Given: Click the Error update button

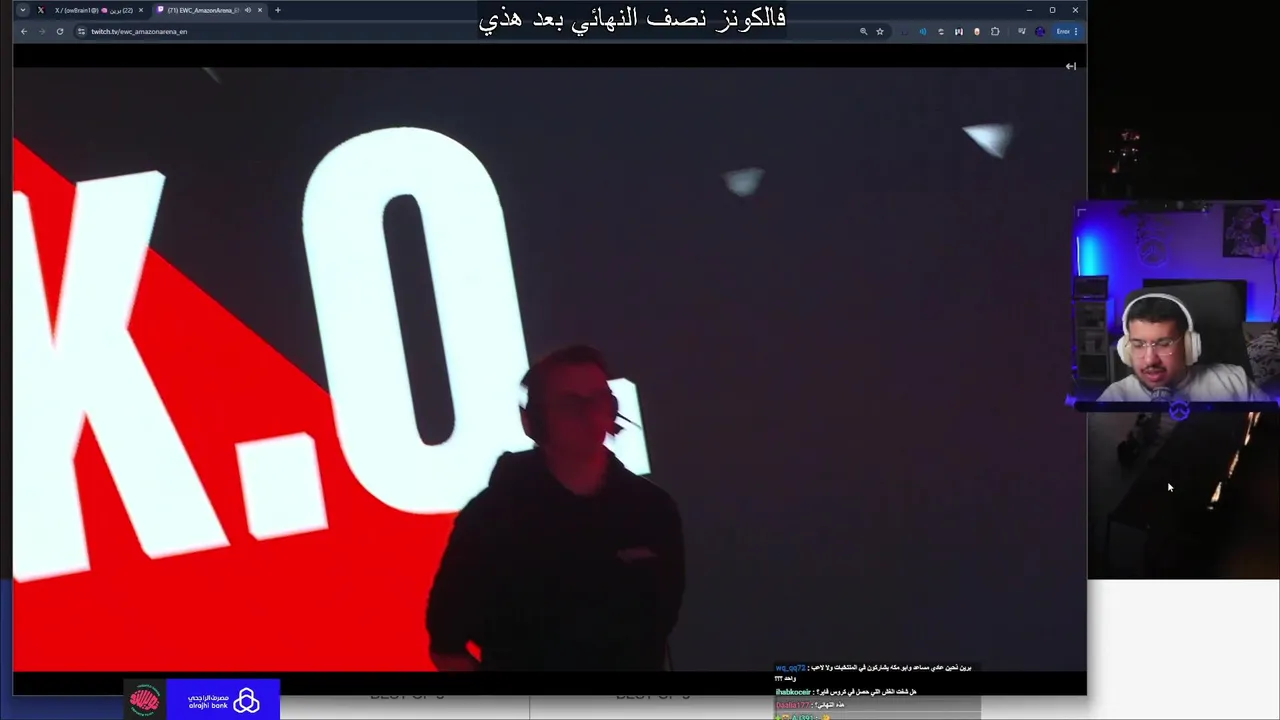Looking at the screenshot, I should (x=1062, y=31).
